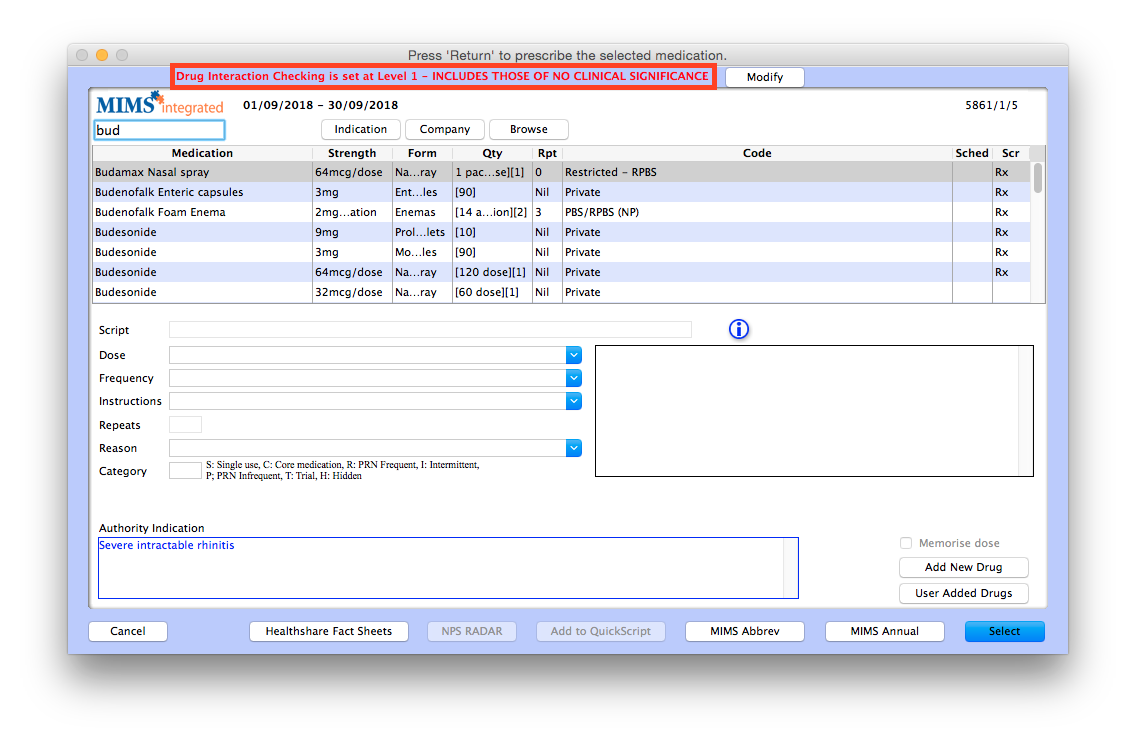Screen dimensions: 1136x746
Task: Open the MIMS Abbrev reference
Action: [744, 631]
